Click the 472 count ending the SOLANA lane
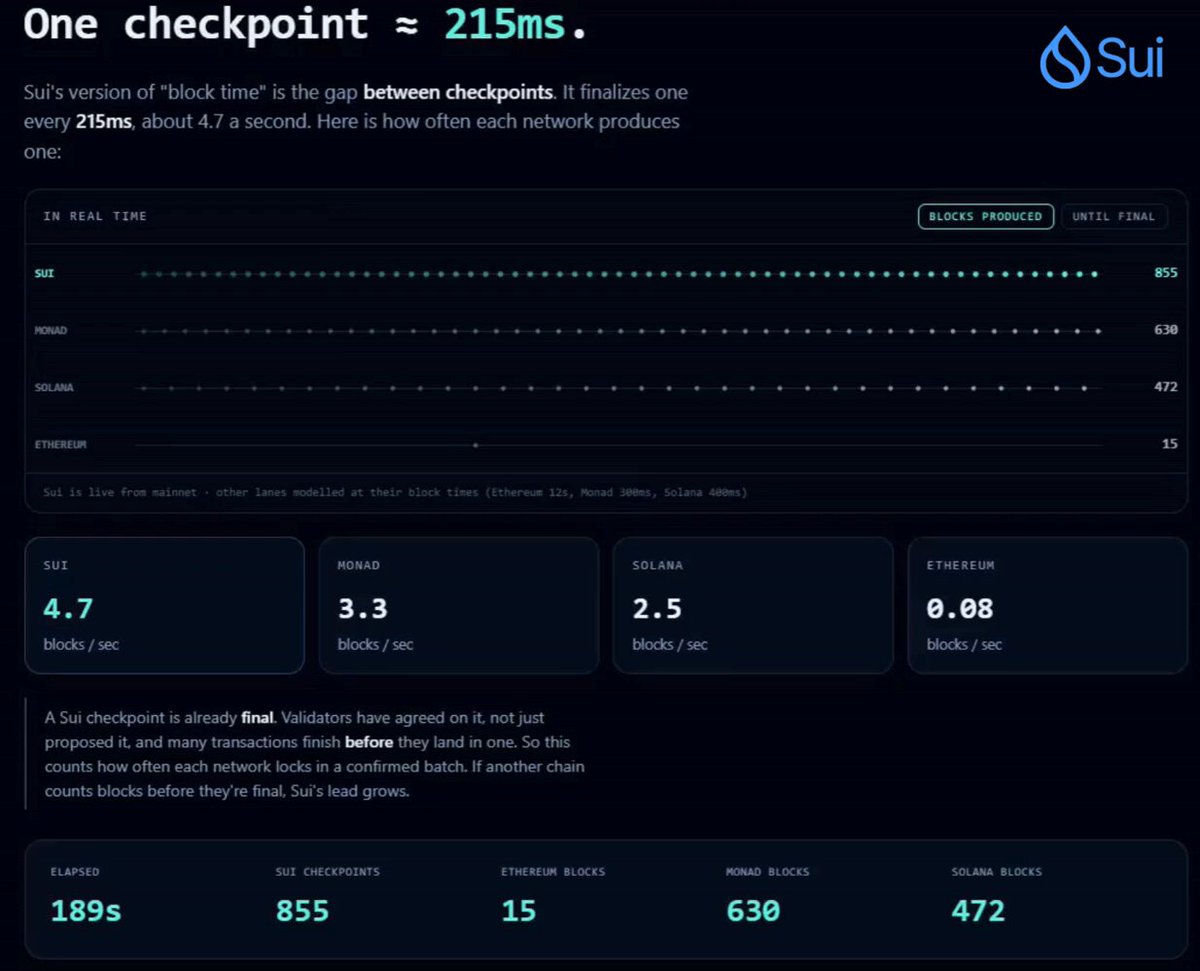 1166,387
